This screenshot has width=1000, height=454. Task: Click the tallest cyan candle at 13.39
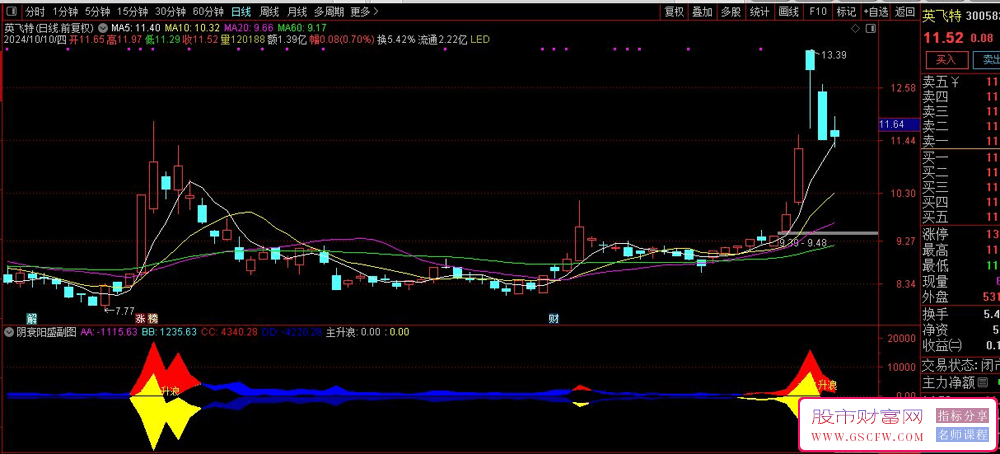click(x=810, y=60)
